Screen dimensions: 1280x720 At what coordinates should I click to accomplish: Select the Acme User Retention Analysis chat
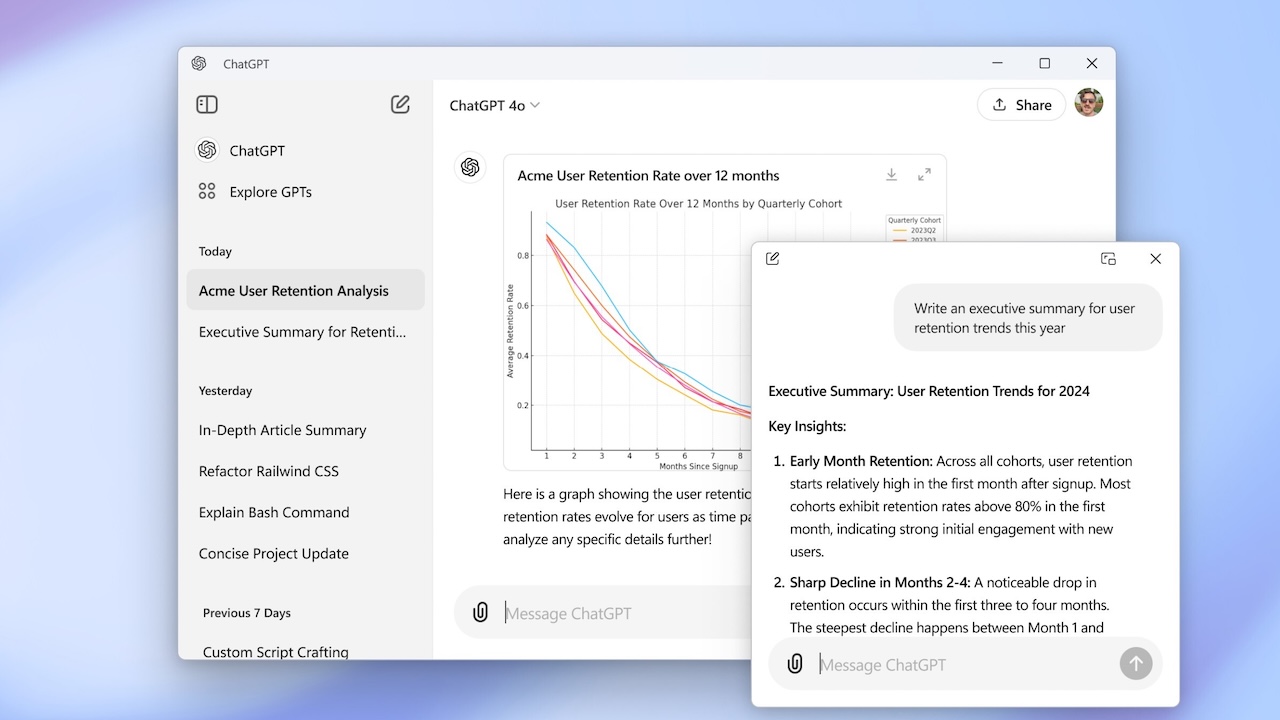[306, 291]
